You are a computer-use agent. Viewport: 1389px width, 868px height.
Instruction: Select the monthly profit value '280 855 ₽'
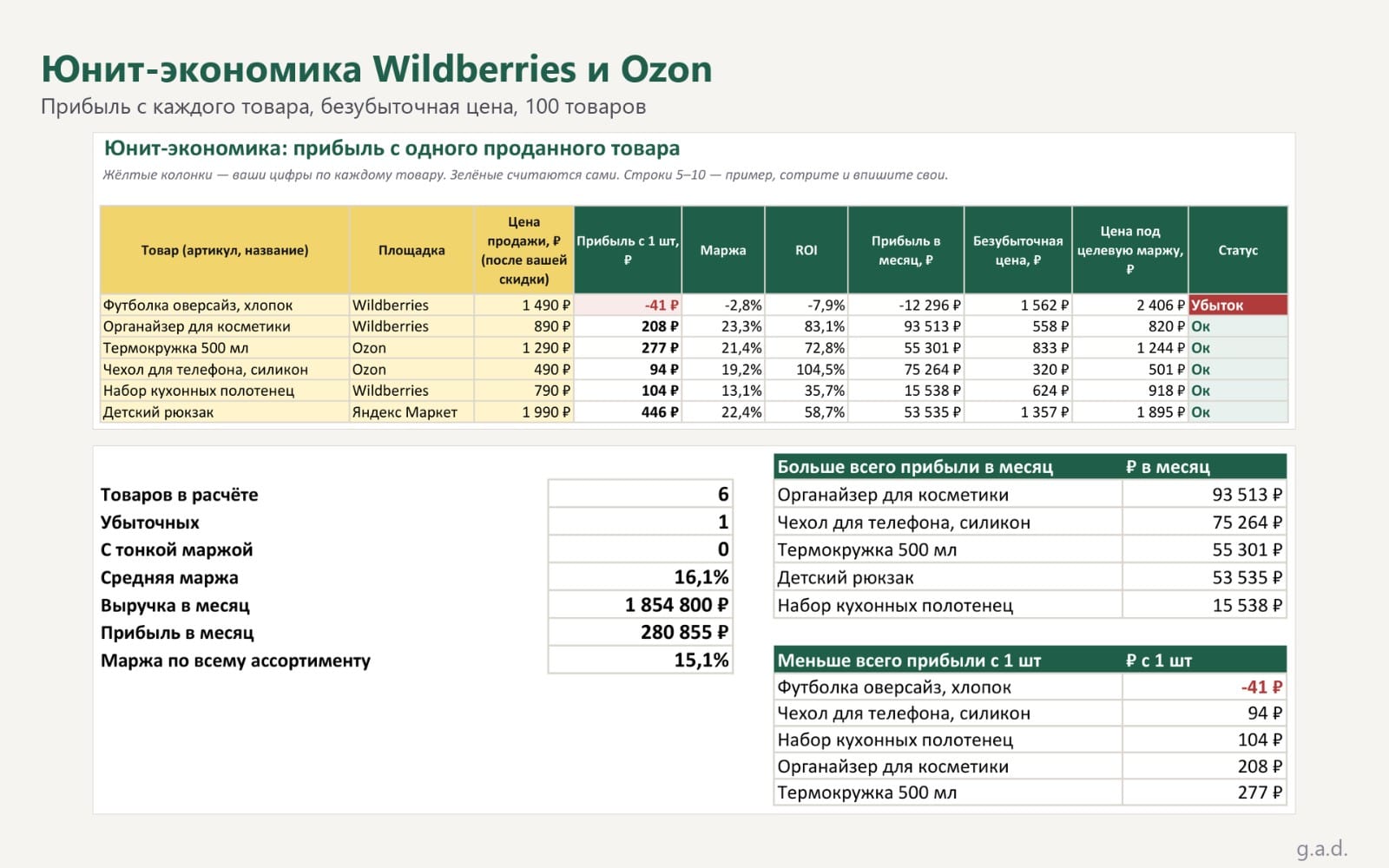[x=641, y=632]
